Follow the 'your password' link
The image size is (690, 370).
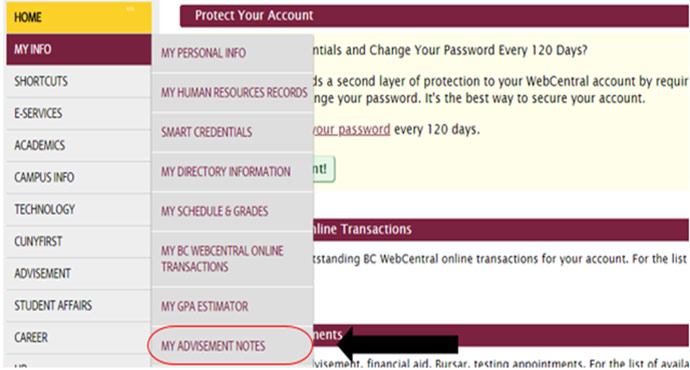click(351, 129)
